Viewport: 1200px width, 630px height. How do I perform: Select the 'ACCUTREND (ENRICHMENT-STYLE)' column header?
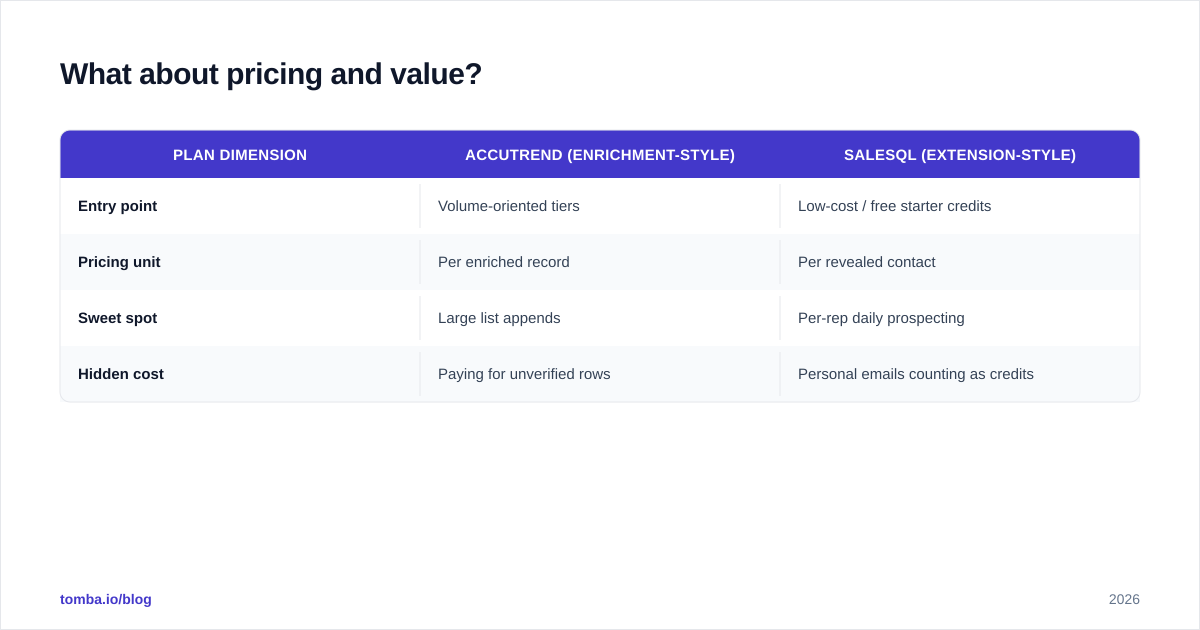[600, 155]
